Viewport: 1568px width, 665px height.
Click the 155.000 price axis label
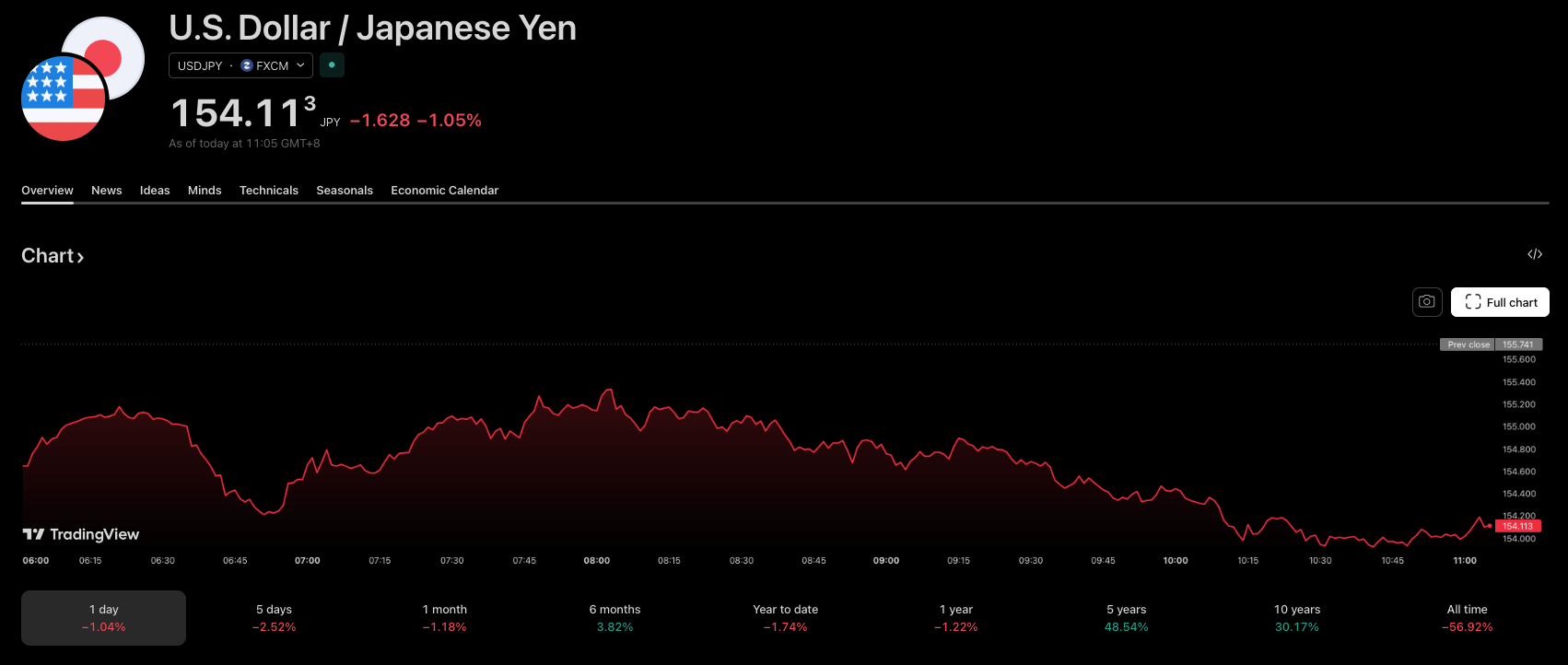point(1519,427)
